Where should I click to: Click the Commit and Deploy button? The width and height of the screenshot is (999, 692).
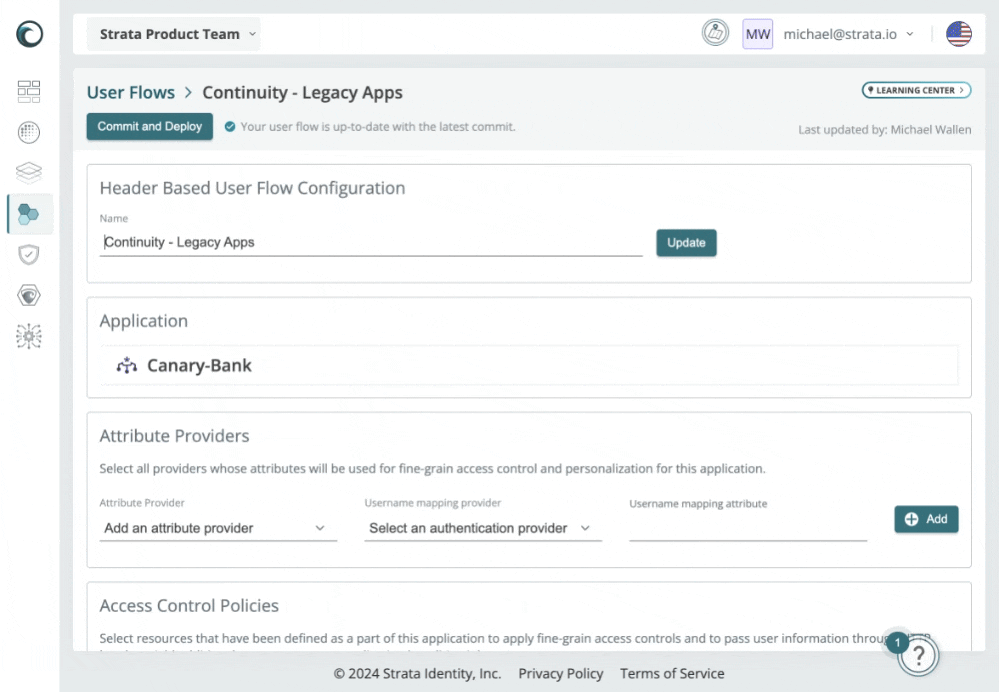coord(150,126)
